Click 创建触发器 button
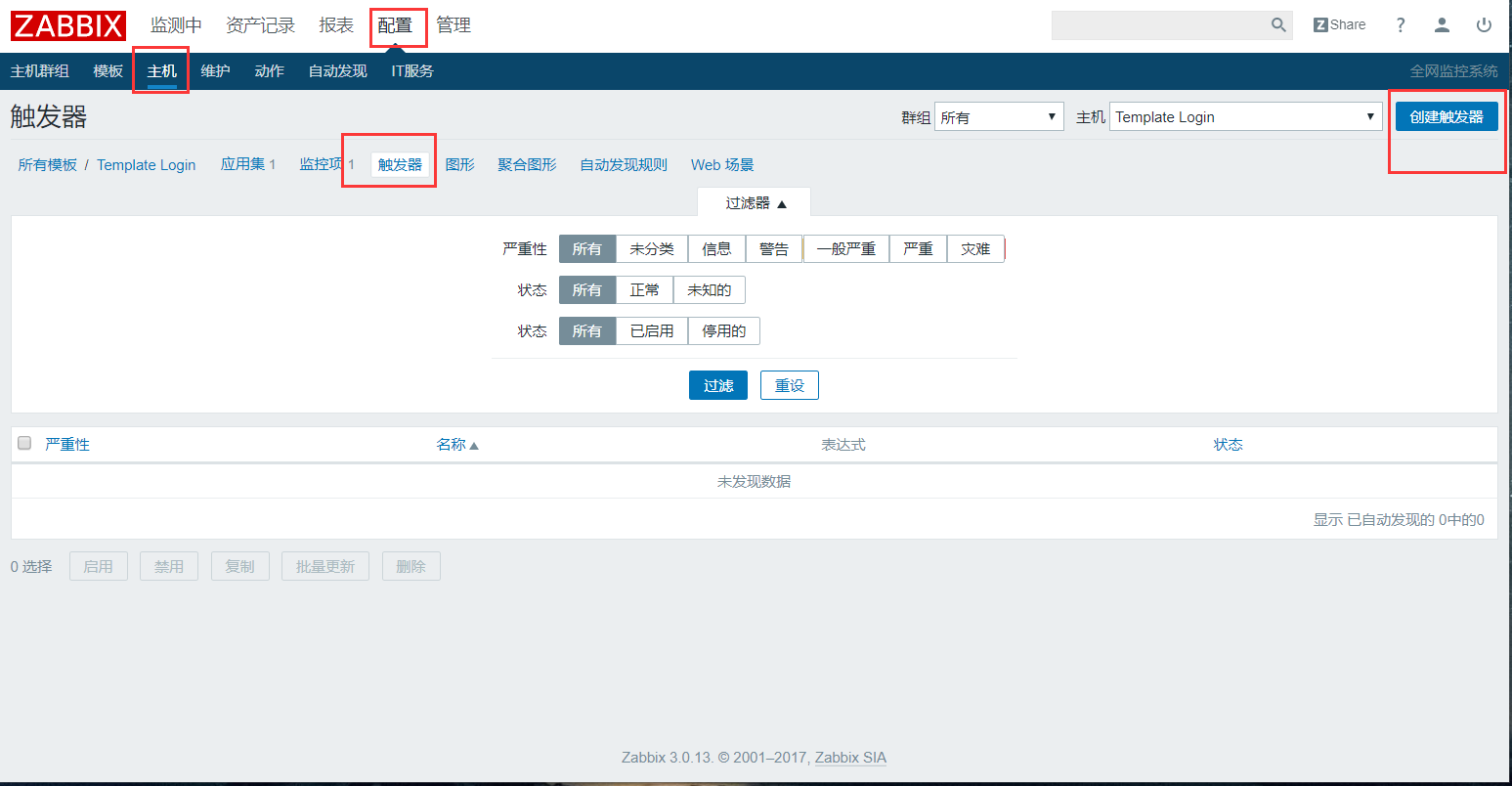 pyautogui.click(x=1447, y=116)
